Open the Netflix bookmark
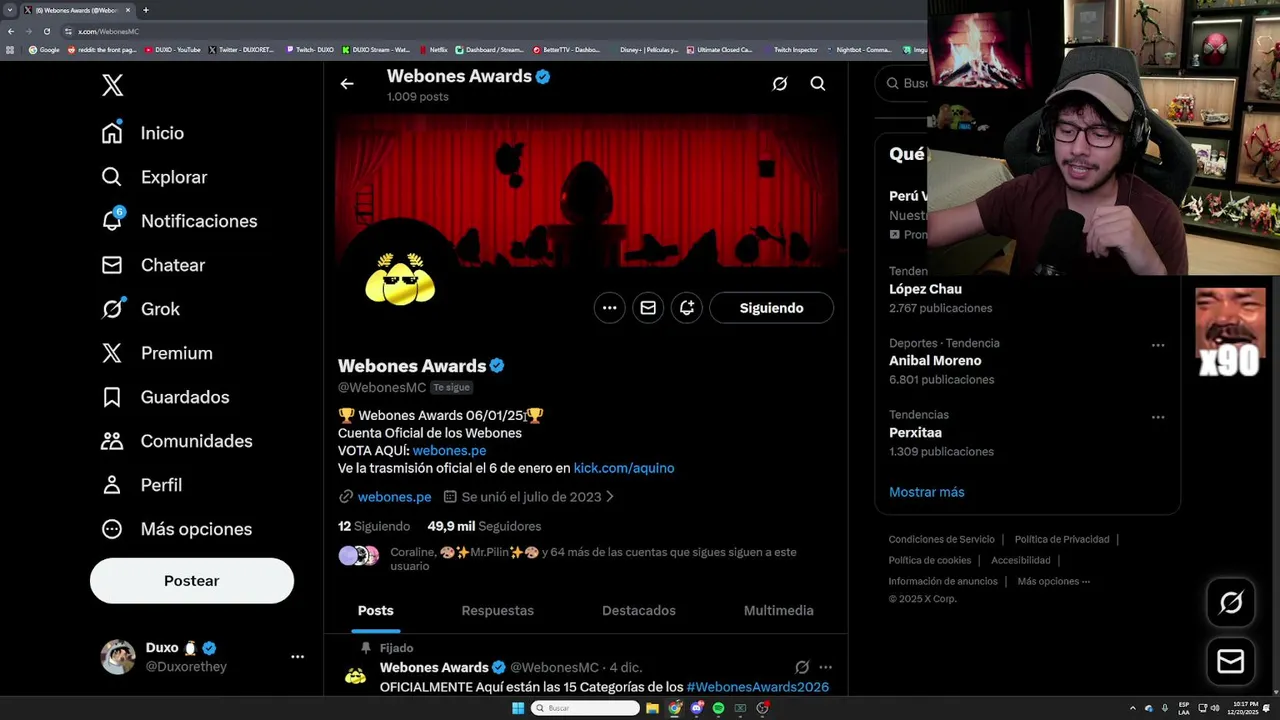1280x720 pixels. (434, 49)
